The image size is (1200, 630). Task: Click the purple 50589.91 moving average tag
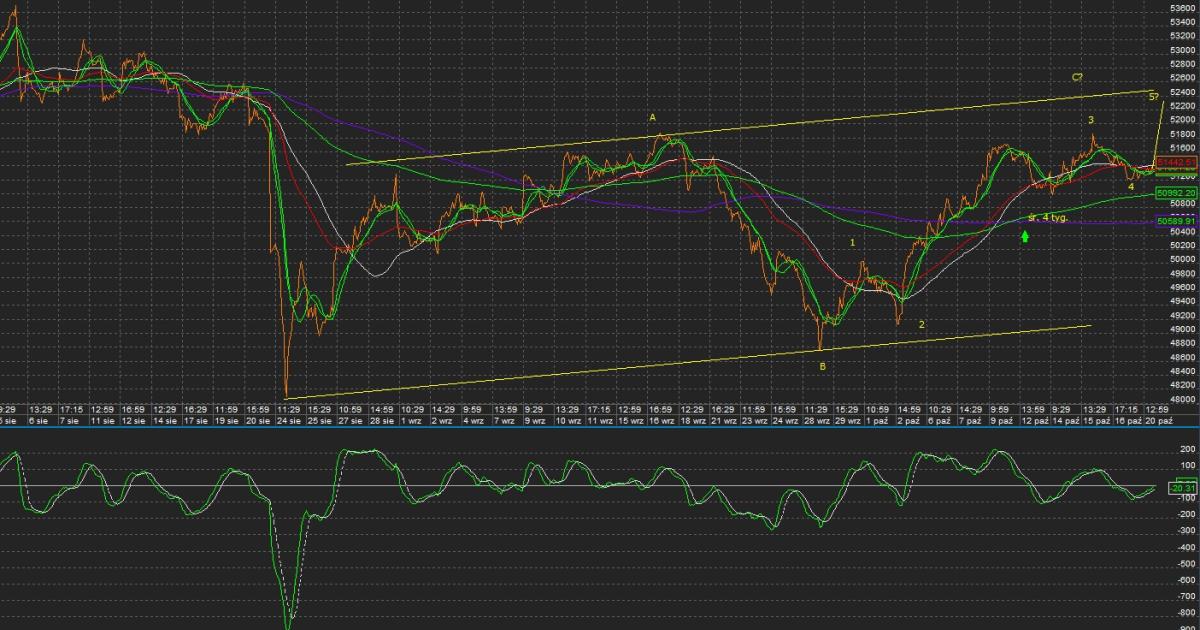pyautogui.click(x=1176, y=222)
